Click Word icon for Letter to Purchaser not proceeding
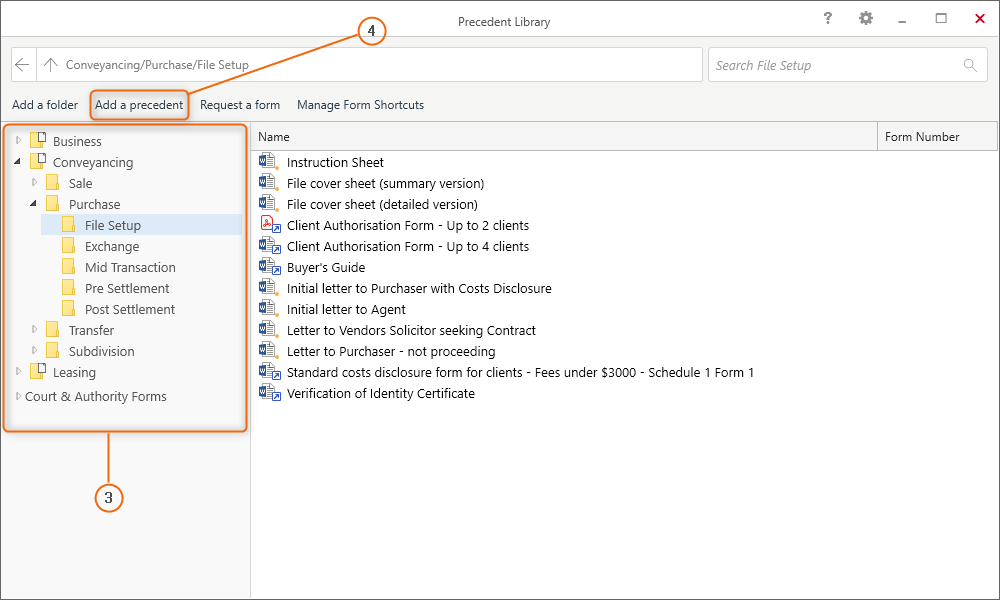 [268, 351]
